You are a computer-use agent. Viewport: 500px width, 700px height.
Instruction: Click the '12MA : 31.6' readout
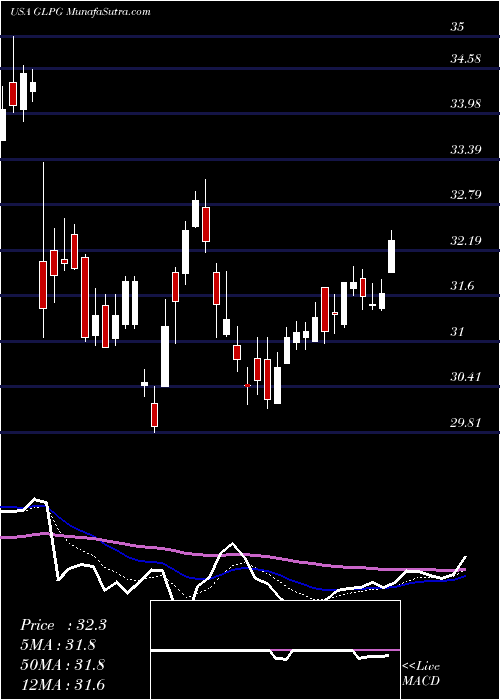click(x=63, y=685)
